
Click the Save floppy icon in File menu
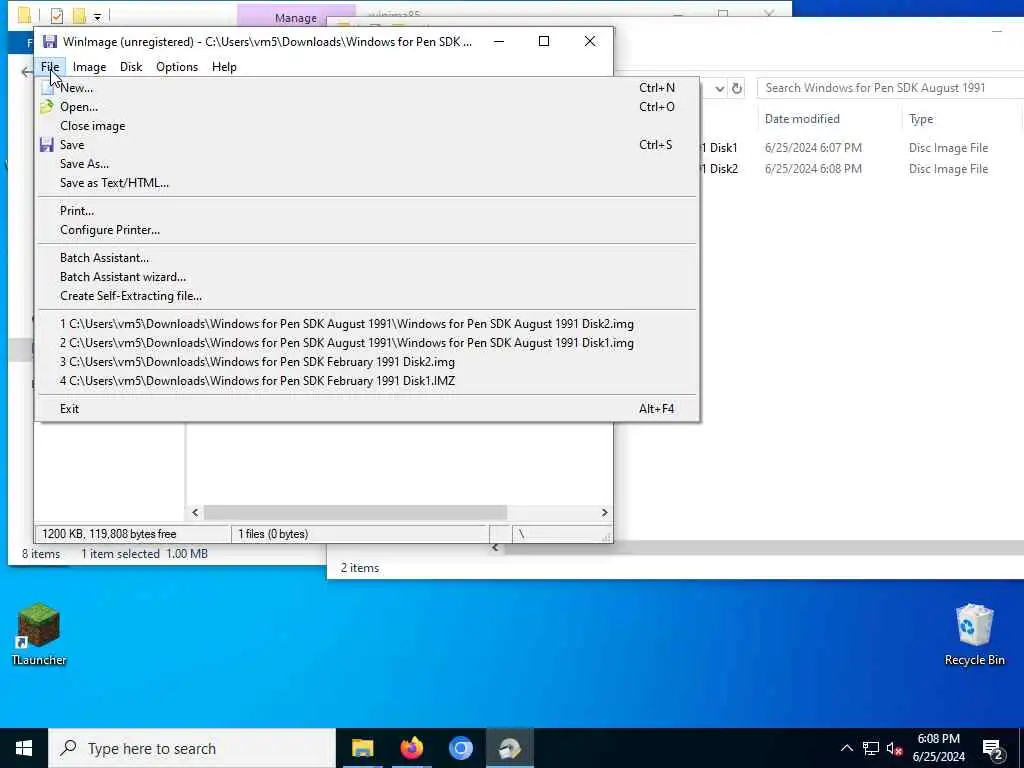tap(47, 145)
